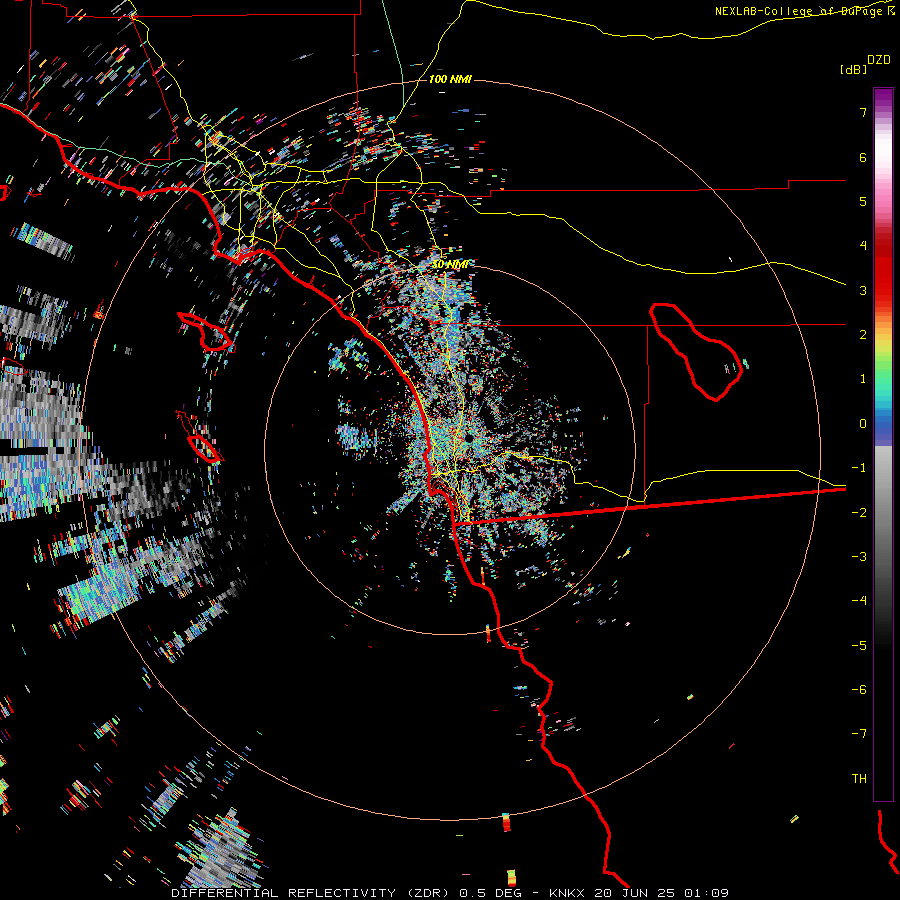Click the 1 value on color scale

863,379
